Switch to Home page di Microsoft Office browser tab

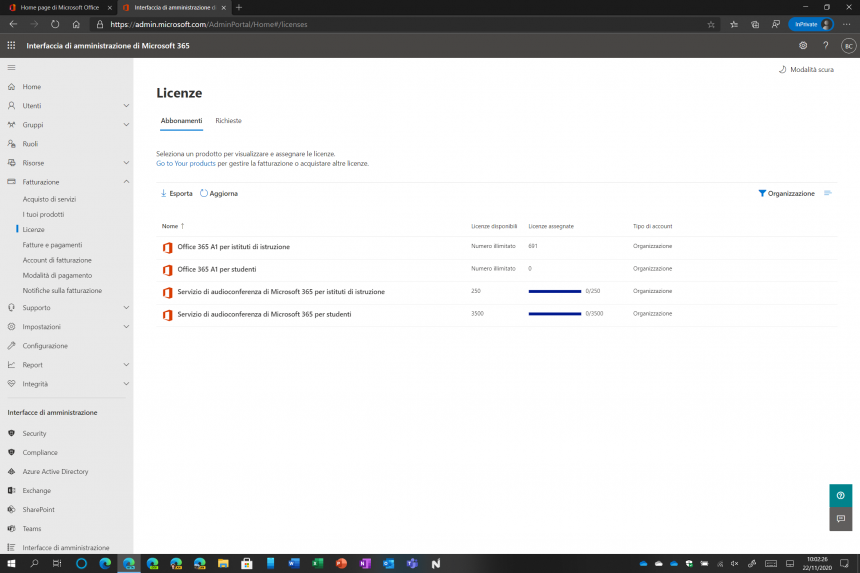[x=59, y=8]
